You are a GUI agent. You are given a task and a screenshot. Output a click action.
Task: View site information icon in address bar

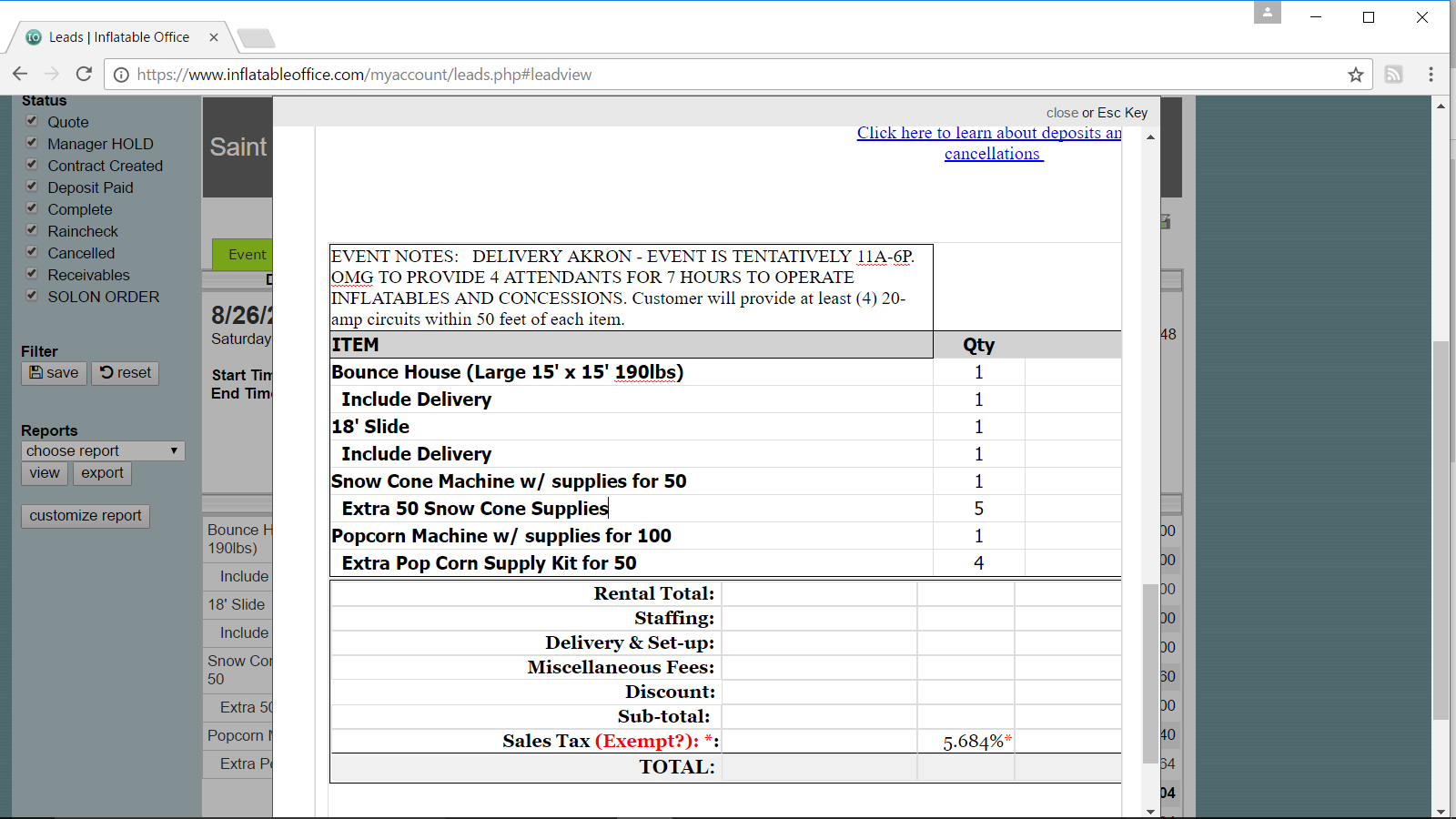[121, 75]
